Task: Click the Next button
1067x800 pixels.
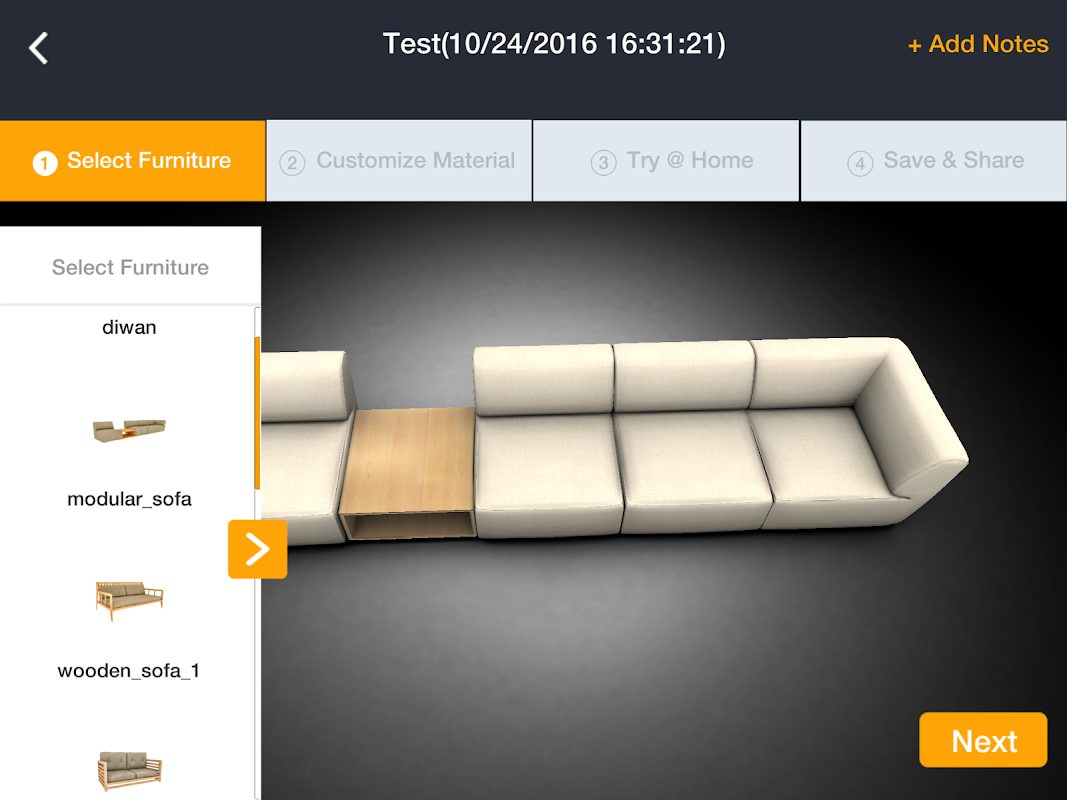Action: click(983, 740)
